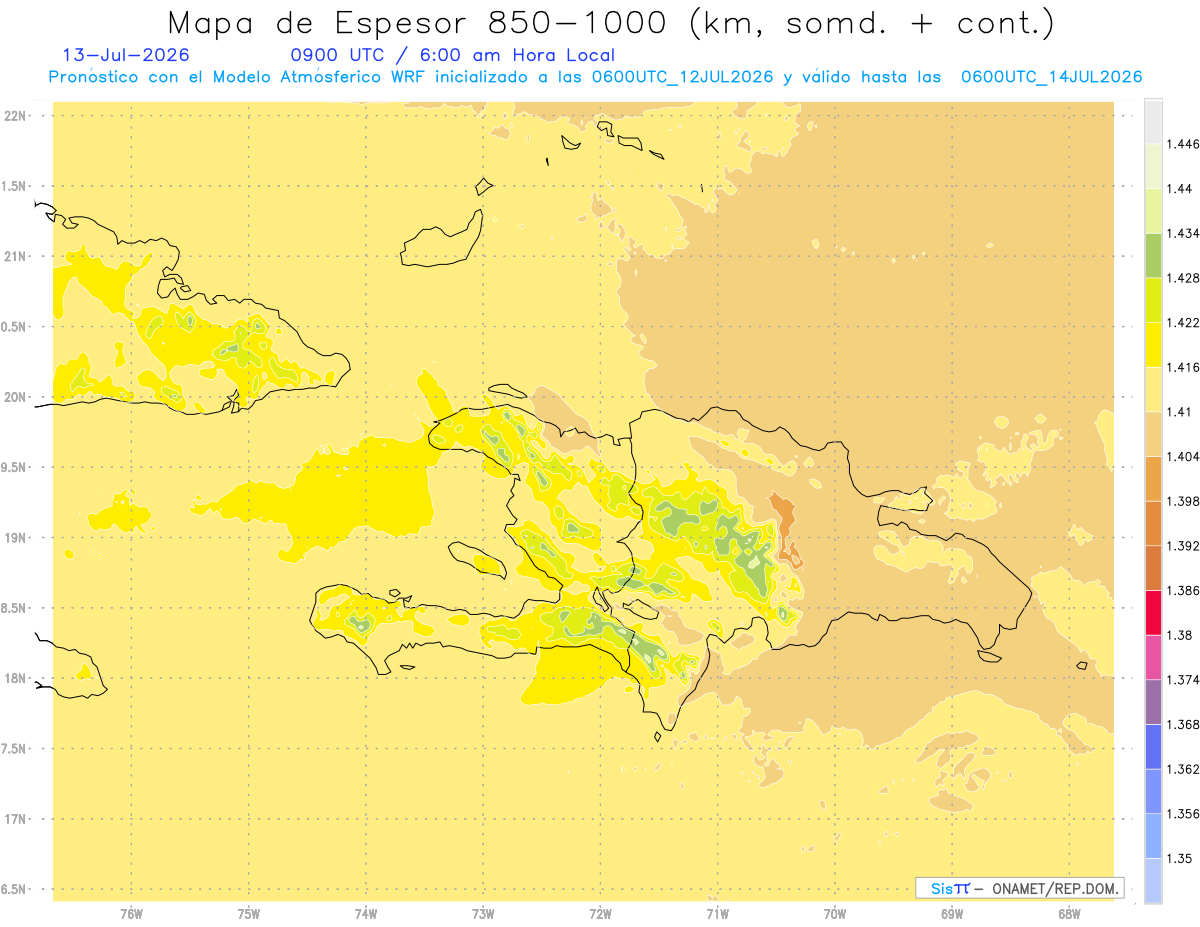This screenshot has height=927, width=1200.
Task: Click the bright yellow 1.416–1.422 legend band
Action: (x=1153, y=344)
